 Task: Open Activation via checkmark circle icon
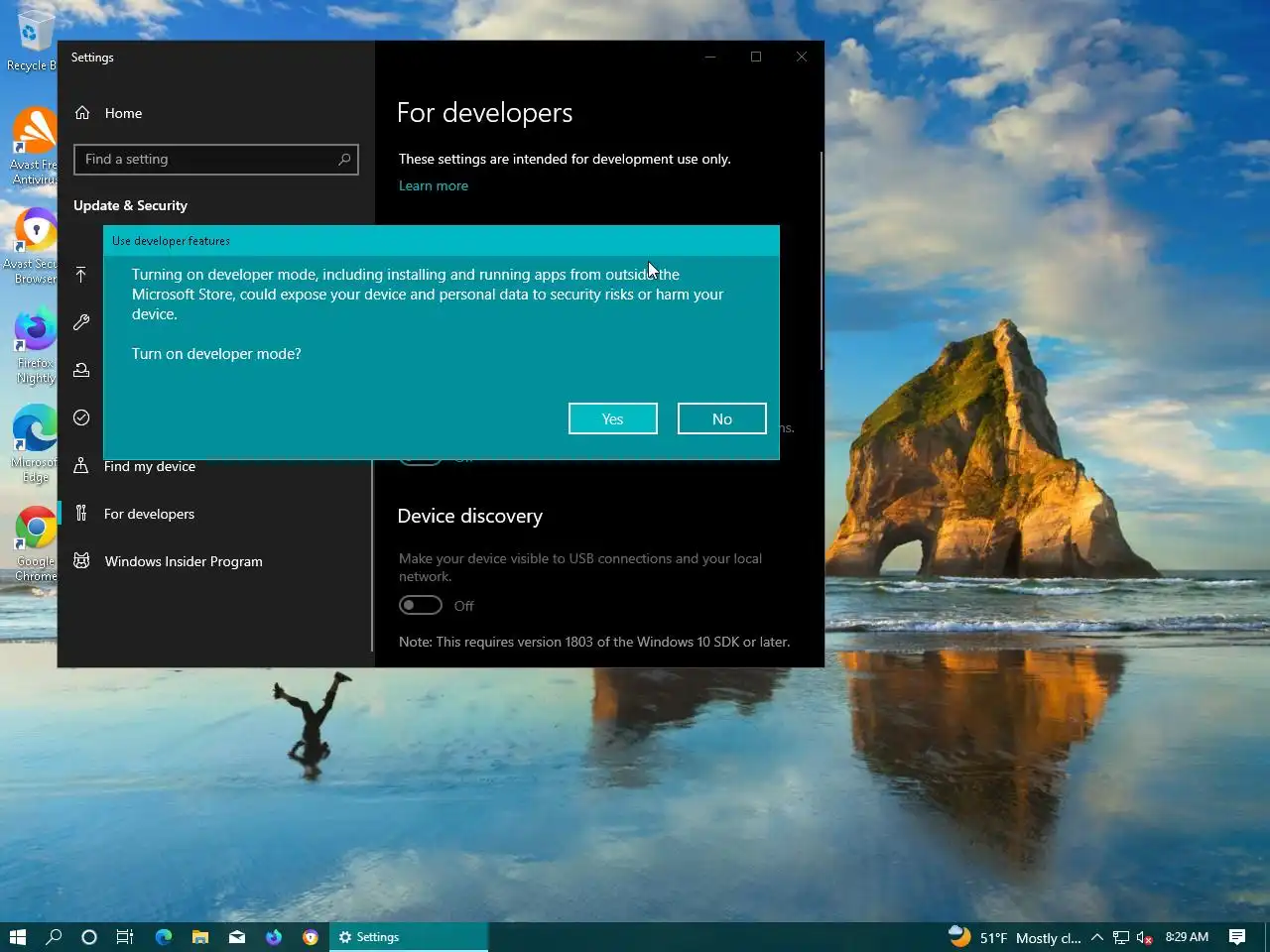[x=81, y=417]
